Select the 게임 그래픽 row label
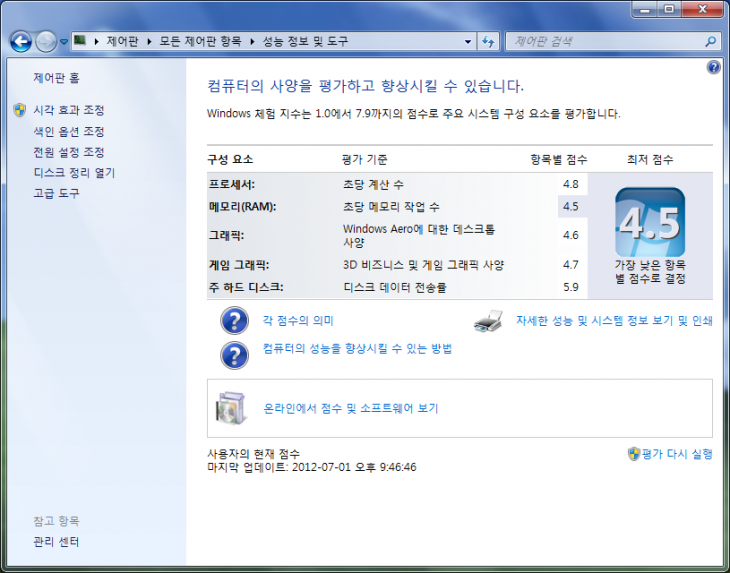 [x=239, y=265]
